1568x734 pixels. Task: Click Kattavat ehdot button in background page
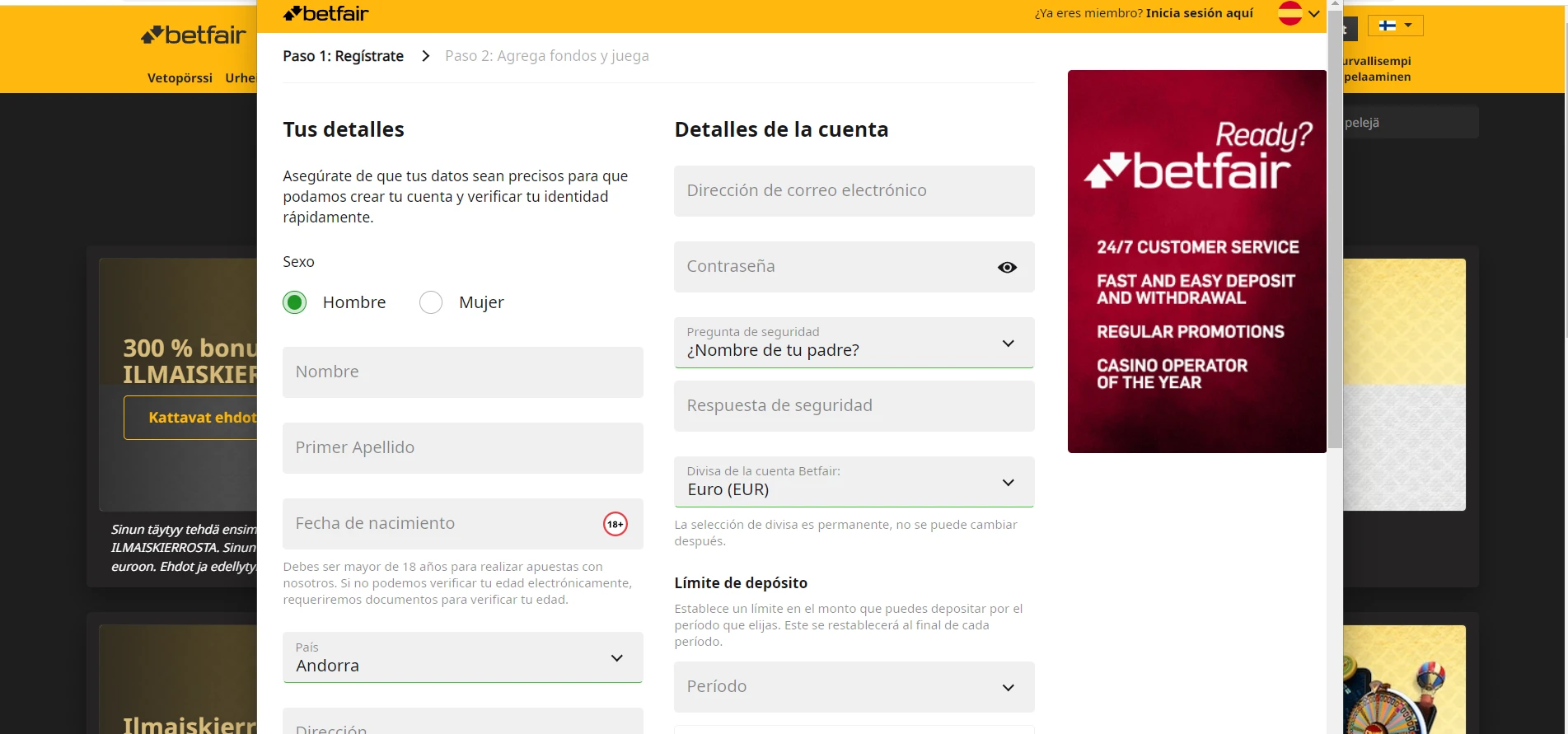pyautogui.click(x=191, y=418)
